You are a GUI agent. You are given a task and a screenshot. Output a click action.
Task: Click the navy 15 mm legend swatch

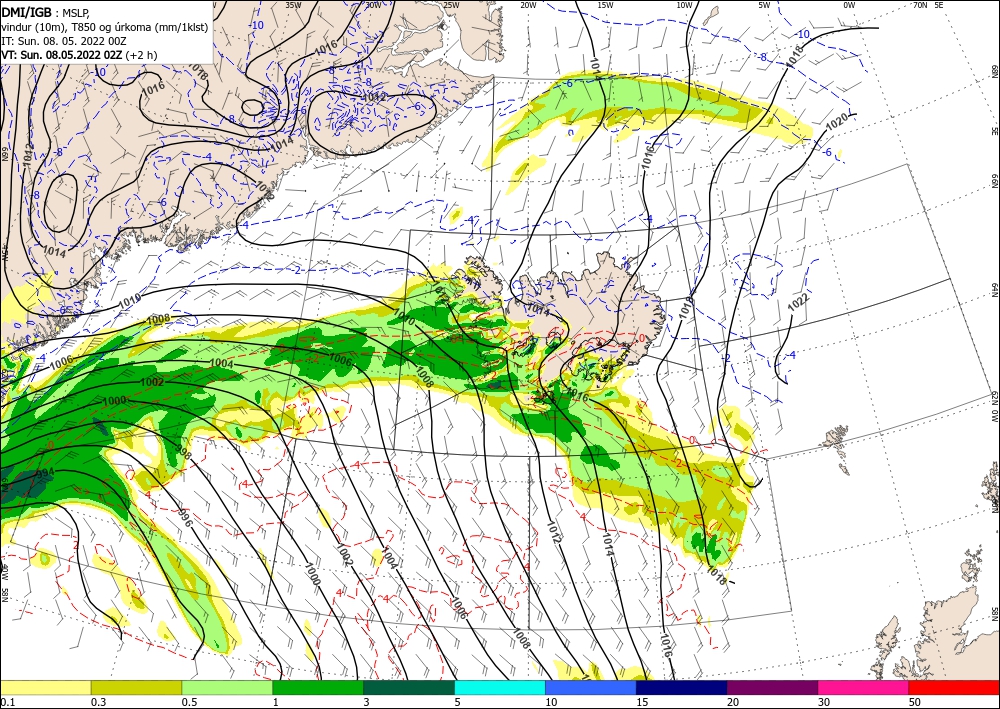point(682,687)
